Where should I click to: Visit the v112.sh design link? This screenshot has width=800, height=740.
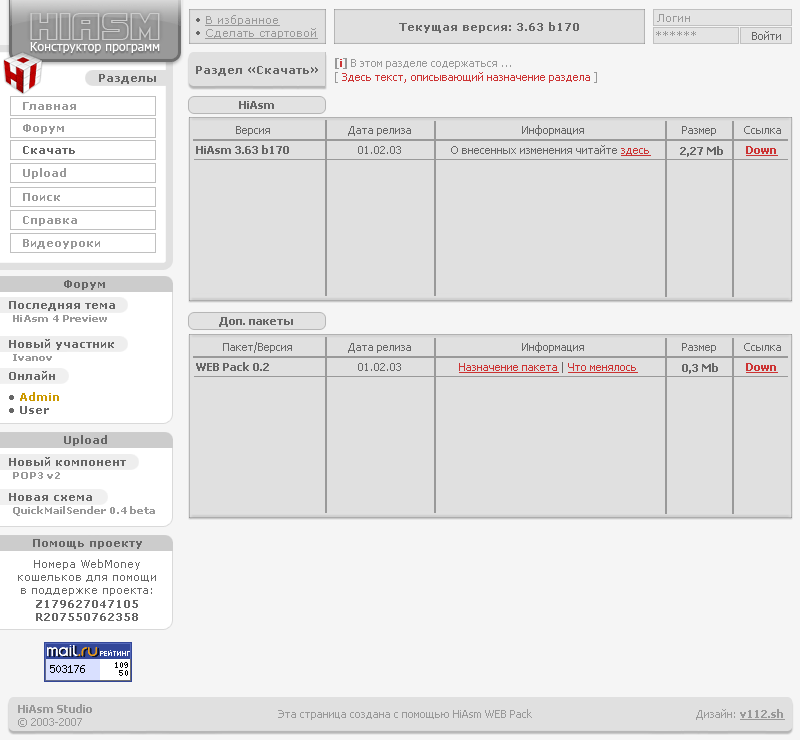pos(761,714)
